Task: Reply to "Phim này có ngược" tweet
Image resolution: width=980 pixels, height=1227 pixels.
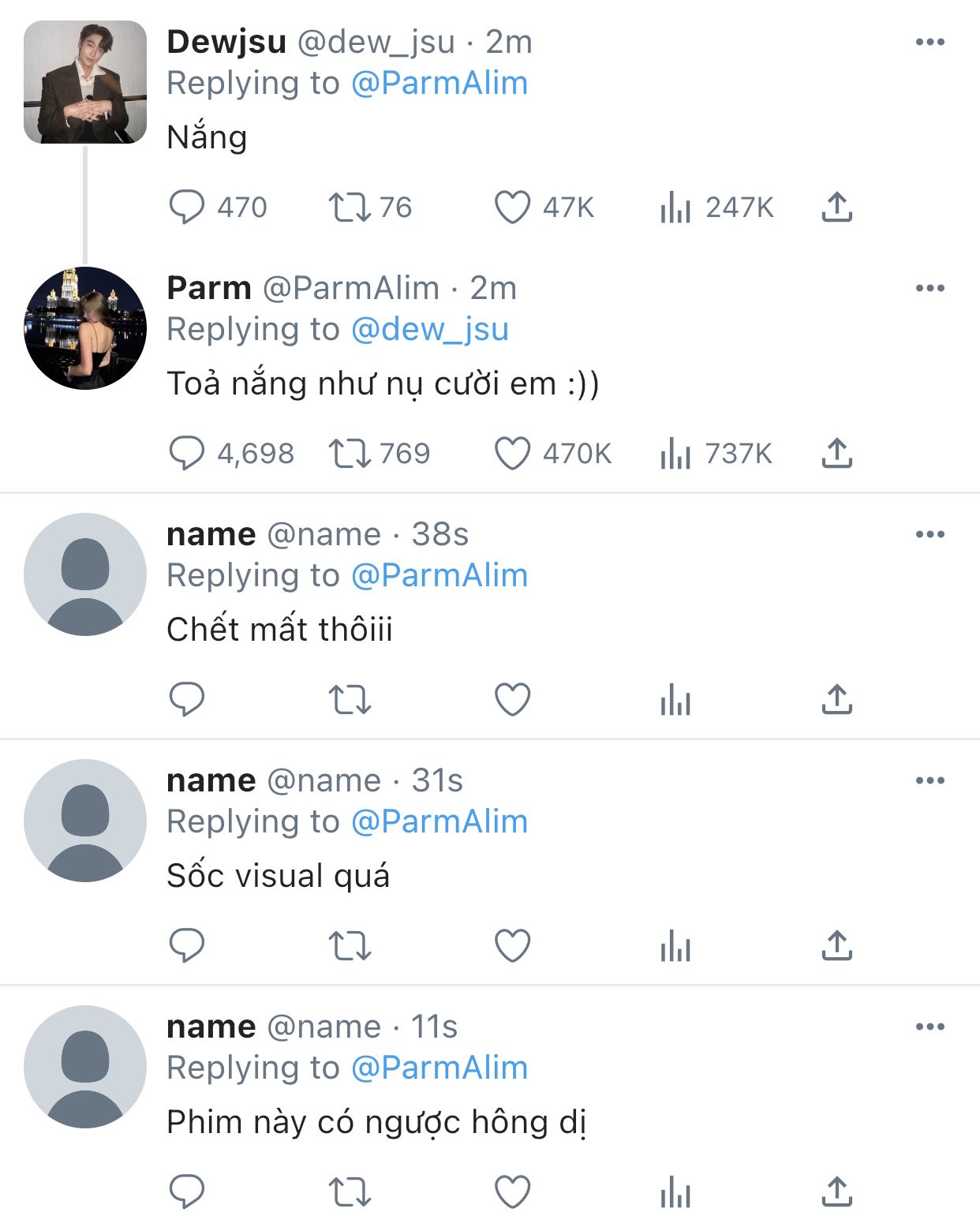Action: tap(187, 1192)
